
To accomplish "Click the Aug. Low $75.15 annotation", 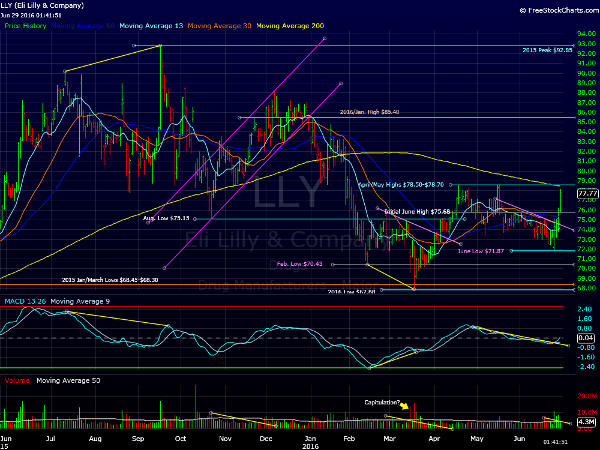I will coord(166,218).
